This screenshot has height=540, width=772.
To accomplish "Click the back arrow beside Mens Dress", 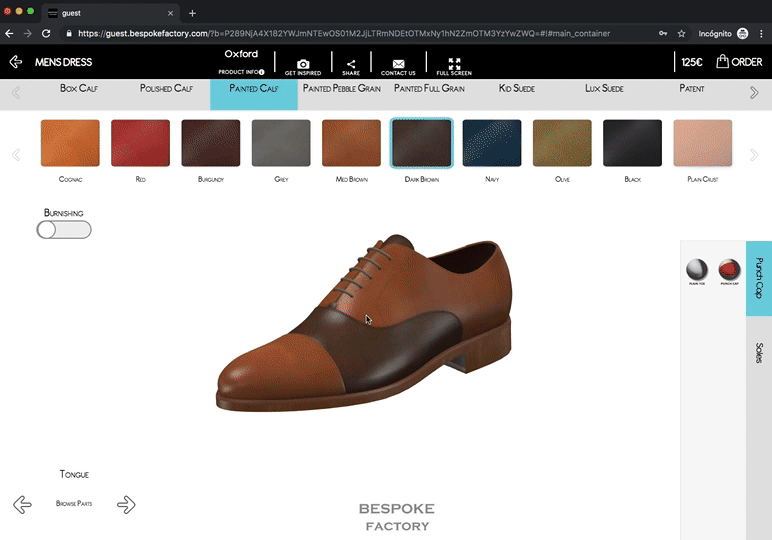I will 16,62.
